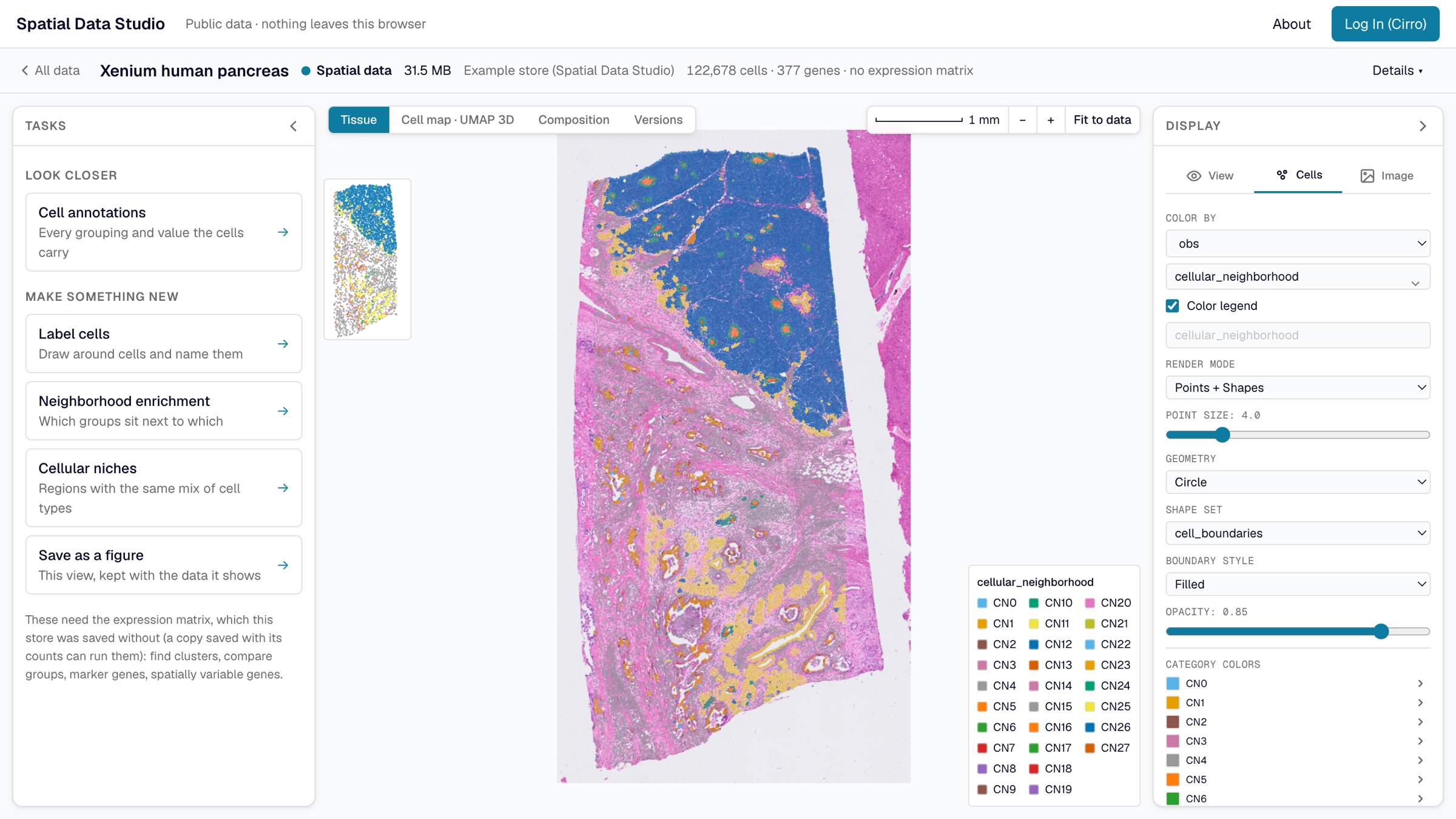Open Label cells arrow
Viewport: 1456px width, 819px height.
tap(283, 344)
